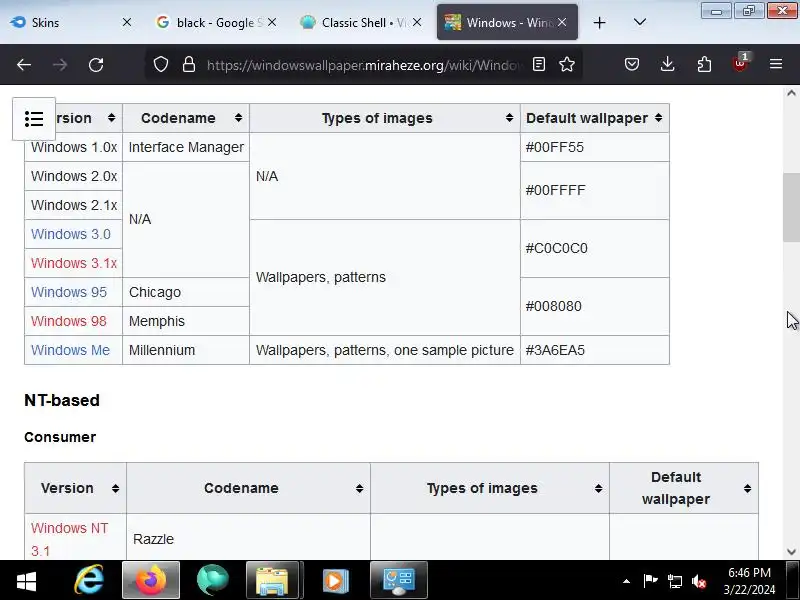Screen dimensions: 800x600
Task: Open the tracking protection shield icon
Action: (x=161, y=64)
